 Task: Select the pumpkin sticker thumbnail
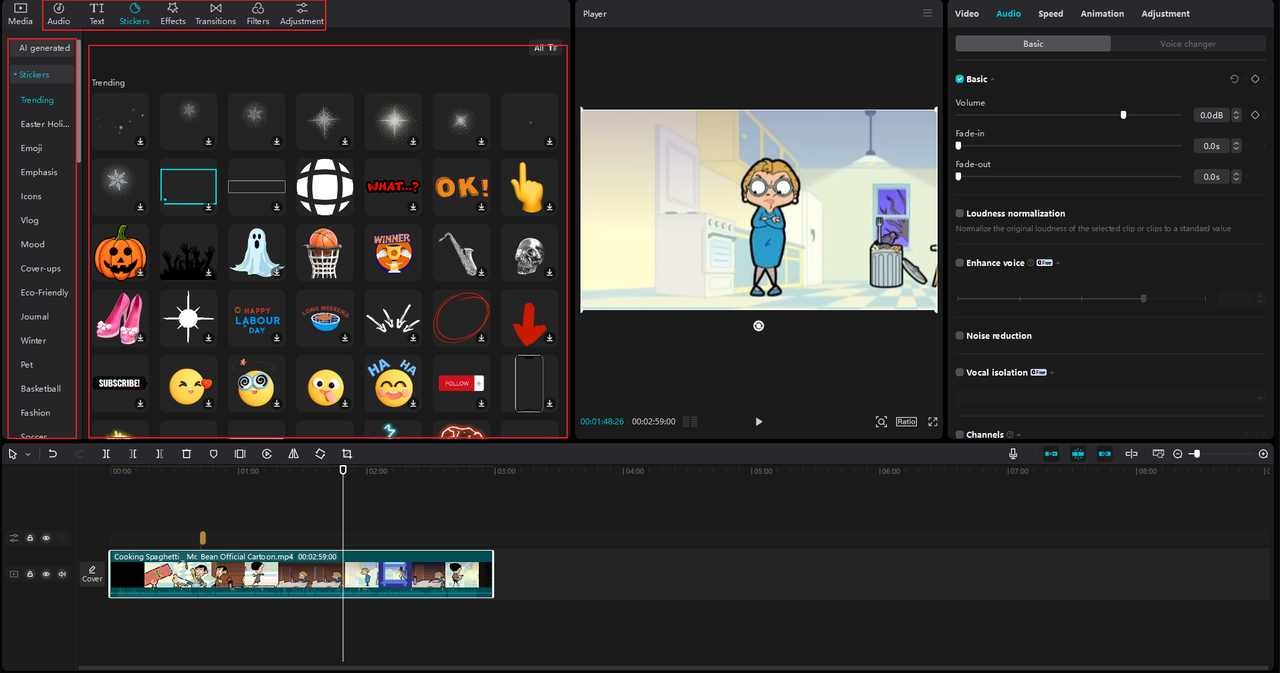[120, 251]
